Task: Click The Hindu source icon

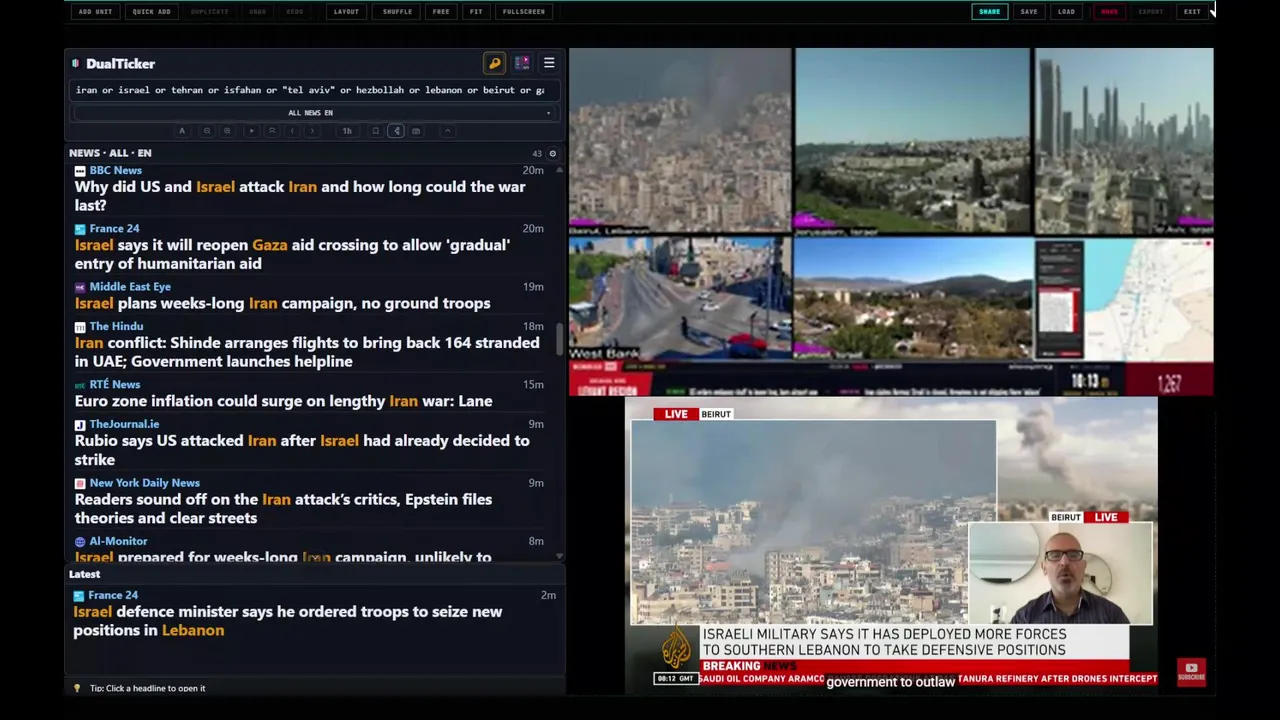Action: tap(80, 327)
